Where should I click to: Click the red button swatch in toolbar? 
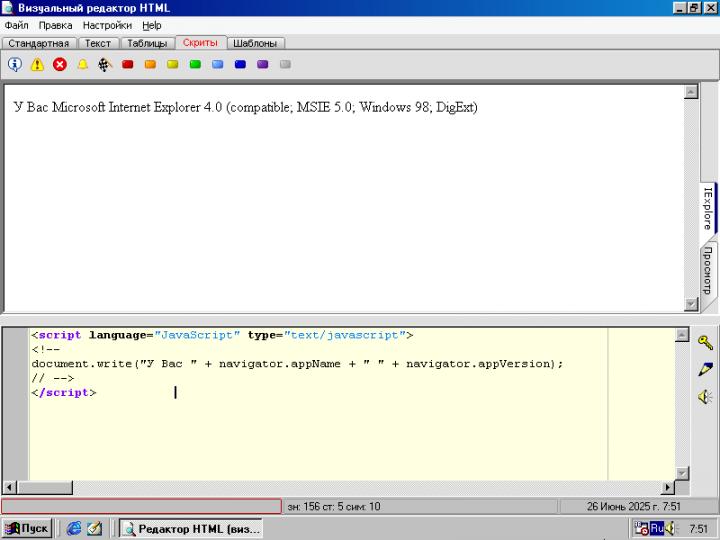click(128, 65)
